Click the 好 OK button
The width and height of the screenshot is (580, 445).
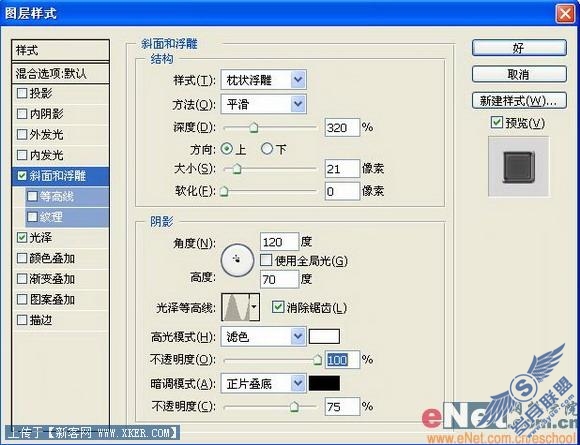coord(519,48)
